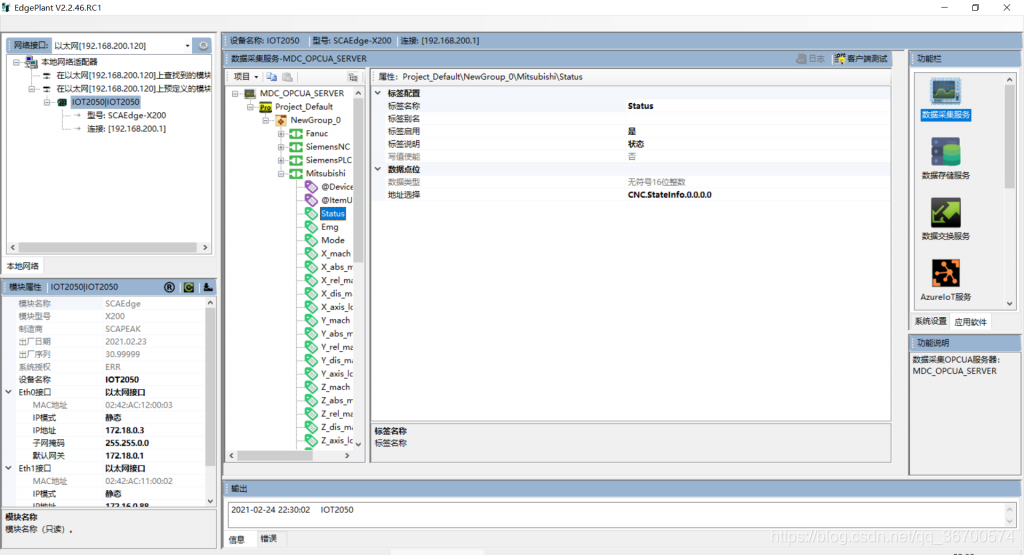The width and height of the screenshot is (1024, 555).
Task: Select the Y_mach tag item
Action: (x=336, y=320)
